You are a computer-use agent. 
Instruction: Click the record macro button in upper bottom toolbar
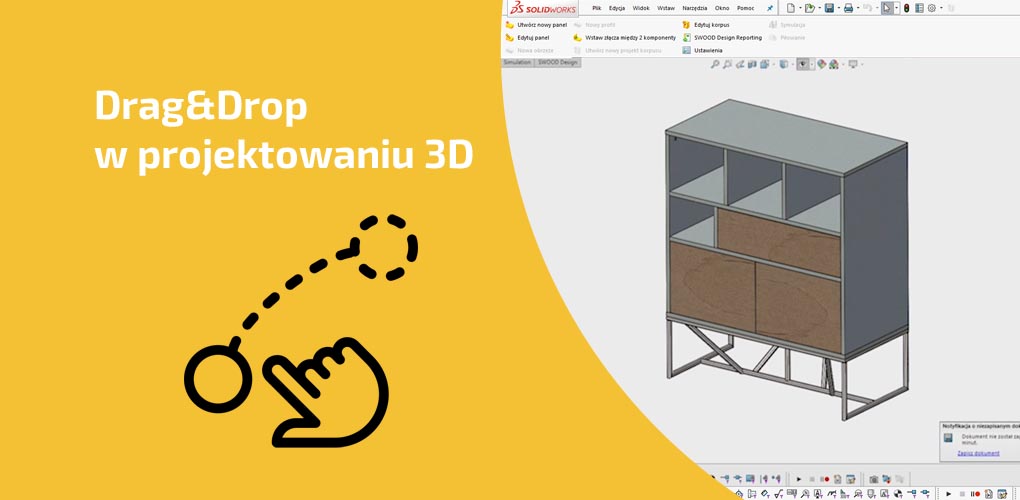(x=825, y=479)
